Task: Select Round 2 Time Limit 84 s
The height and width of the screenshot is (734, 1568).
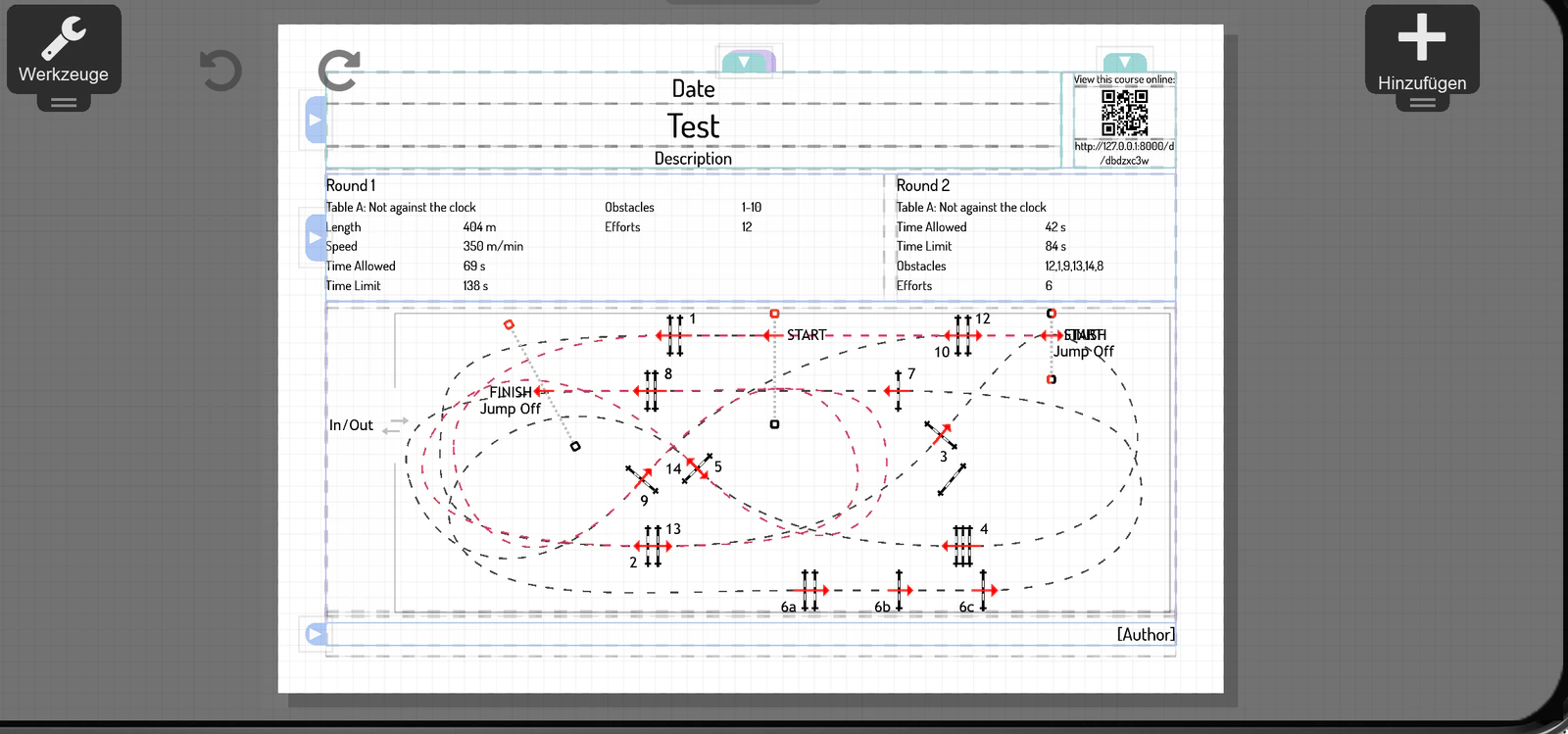Action: [1055, 247]
